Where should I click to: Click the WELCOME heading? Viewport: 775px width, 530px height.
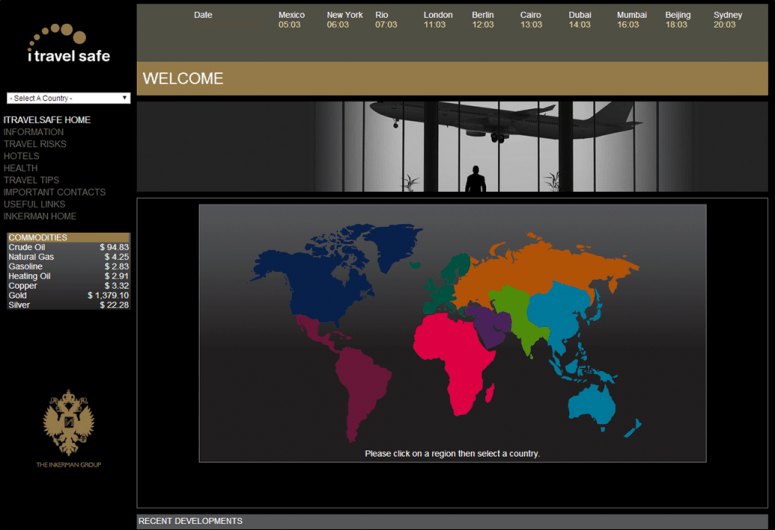[x=183, y=79]
